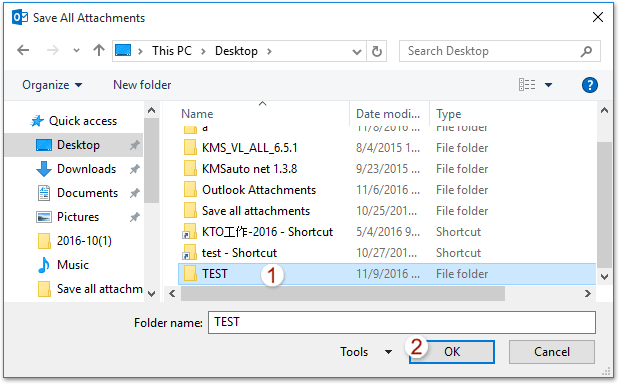The width and height of the screenshot is (621, 386).
Task: Click the New folder button
Action: pyautogui.click(x=142, y=85)
